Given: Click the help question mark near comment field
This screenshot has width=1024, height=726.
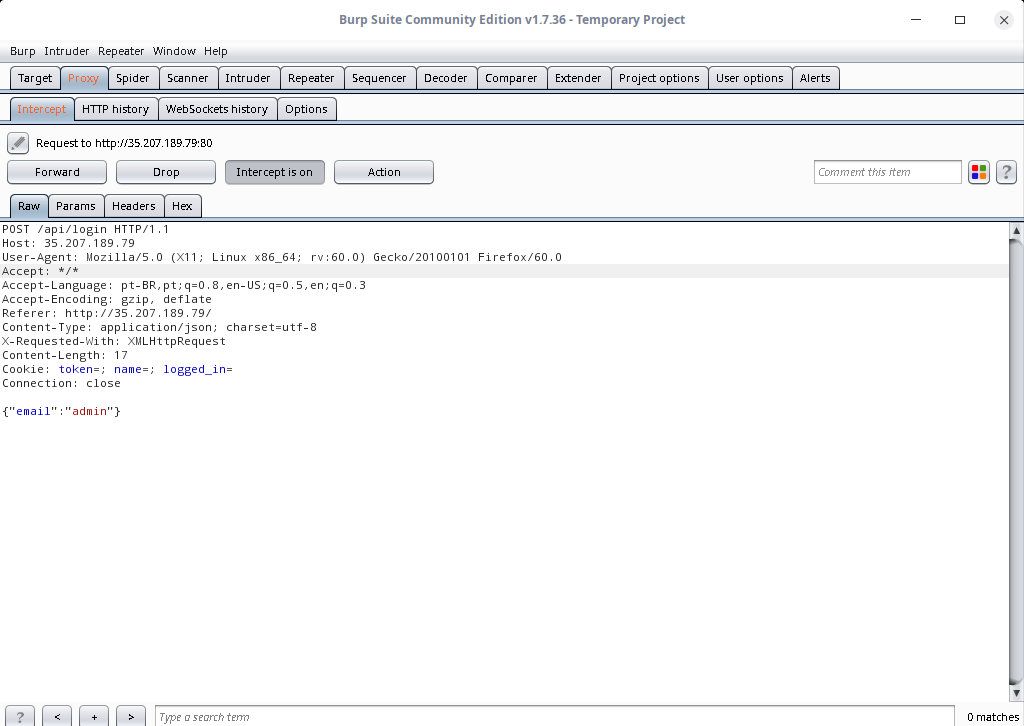Looking at the screenshot, I should tap(1006, 172).
